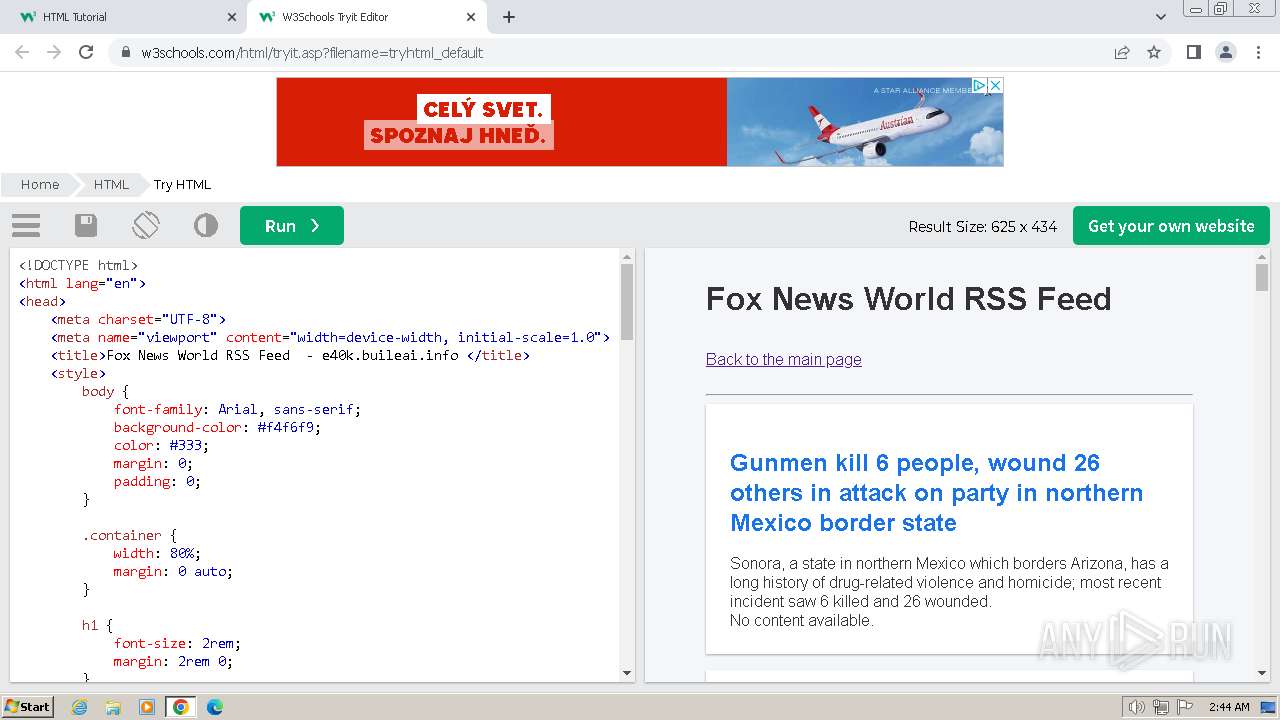Click the result pane scroll up arrow

tap(1262, 257)
